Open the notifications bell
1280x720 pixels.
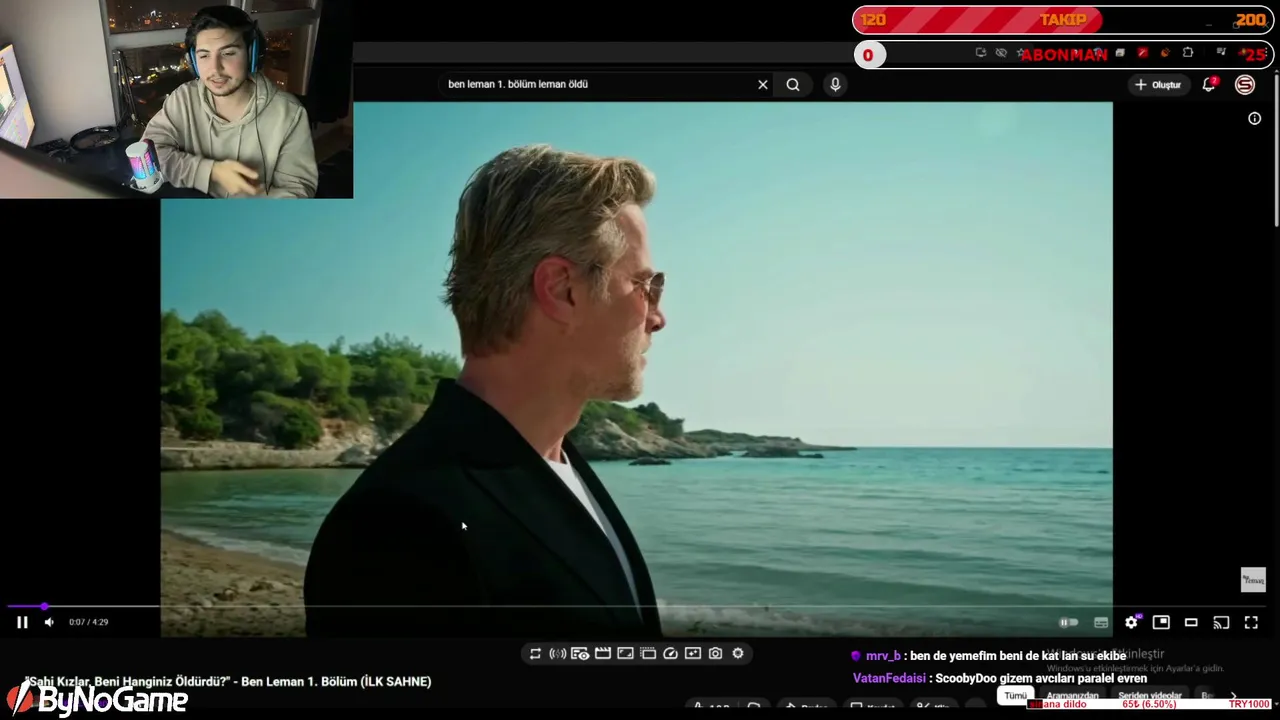coord(1209,85)
